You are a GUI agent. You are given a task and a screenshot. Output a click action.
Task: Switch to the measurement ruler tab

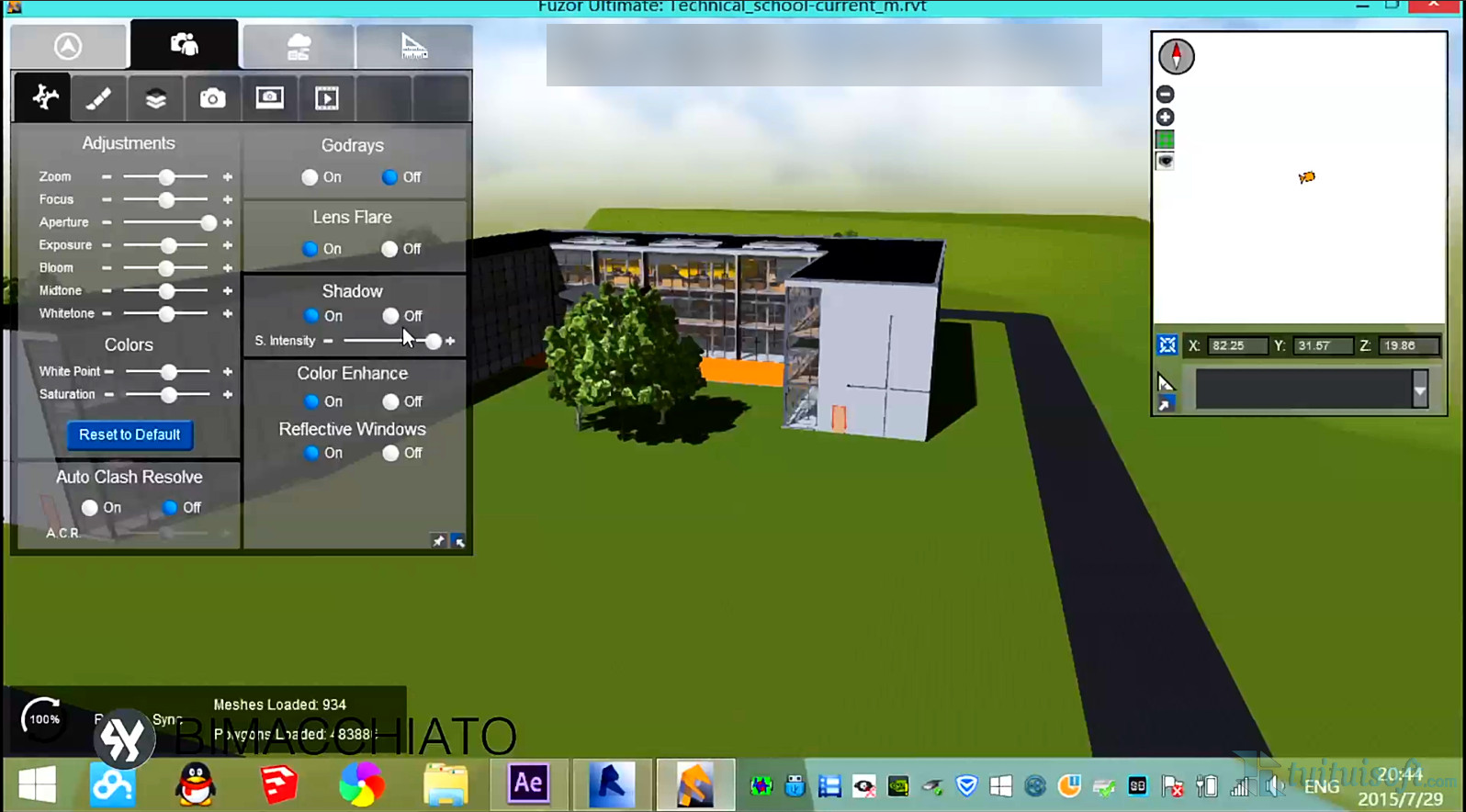[x=413, y=46]
